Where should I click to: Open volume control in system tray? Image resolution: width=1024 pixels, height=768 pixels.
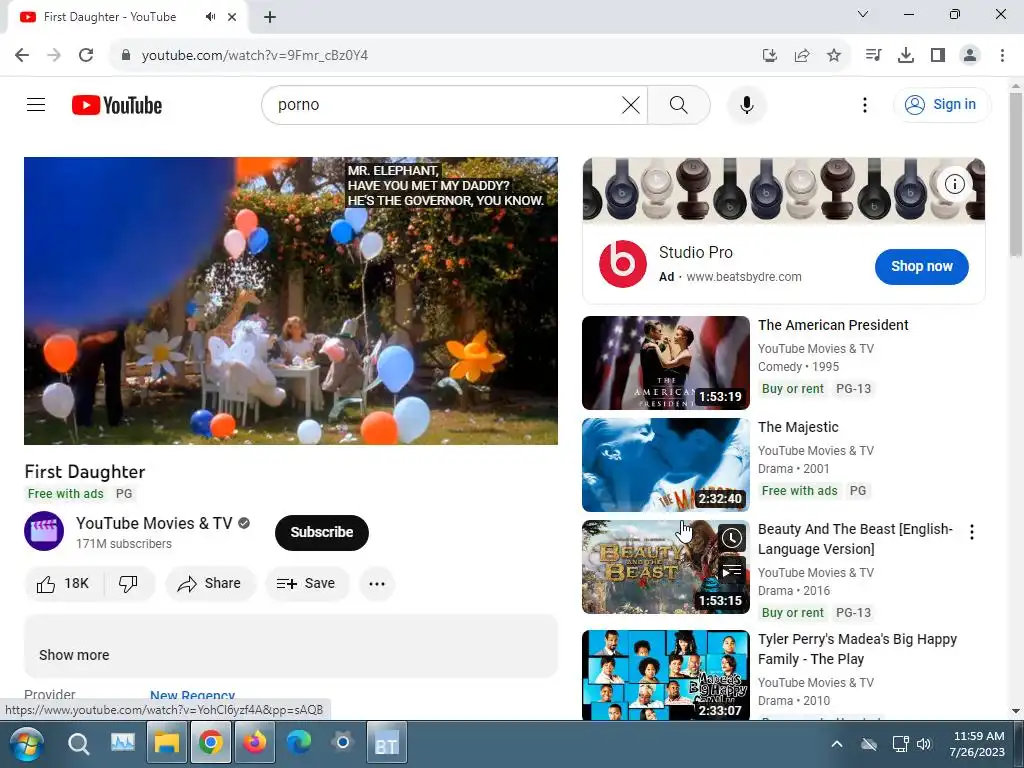coord(924,744)
